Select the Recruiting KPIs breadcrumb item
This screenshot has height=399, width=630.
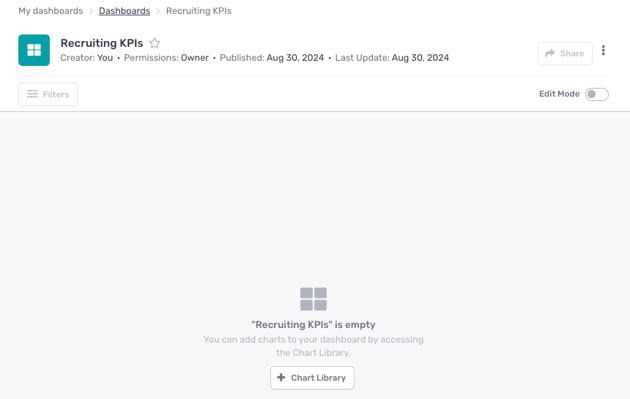(x=199, y=11)
